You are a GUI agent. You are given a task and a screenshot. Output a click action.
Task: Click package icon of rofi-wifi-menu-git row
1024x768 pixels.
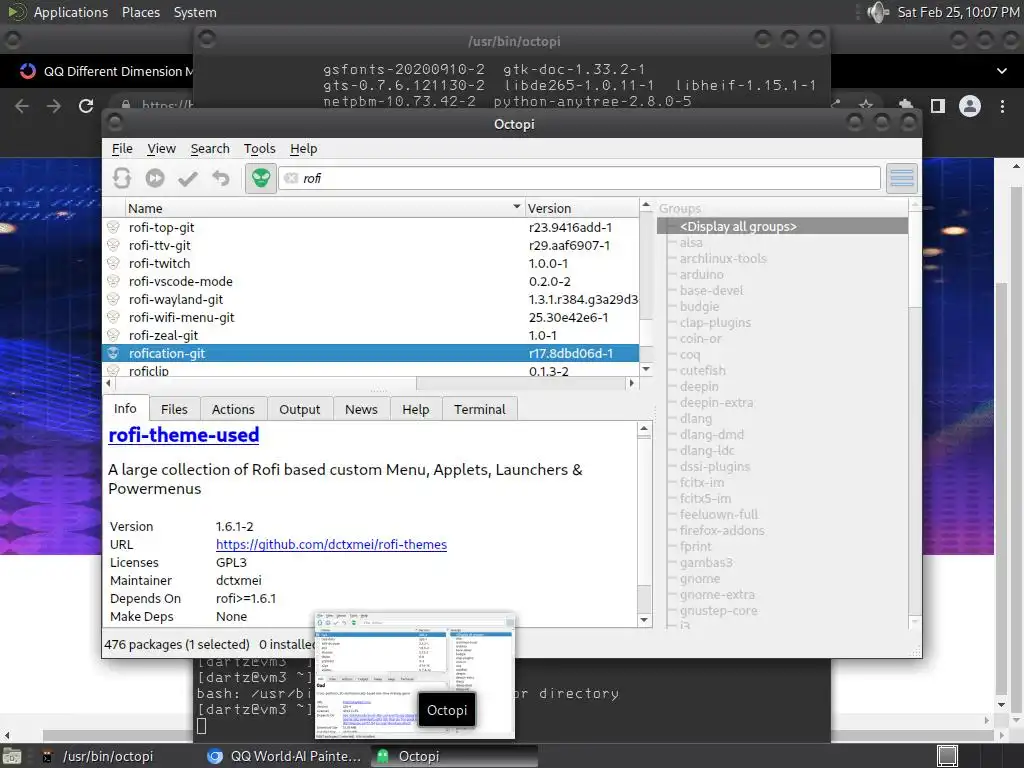114,317
